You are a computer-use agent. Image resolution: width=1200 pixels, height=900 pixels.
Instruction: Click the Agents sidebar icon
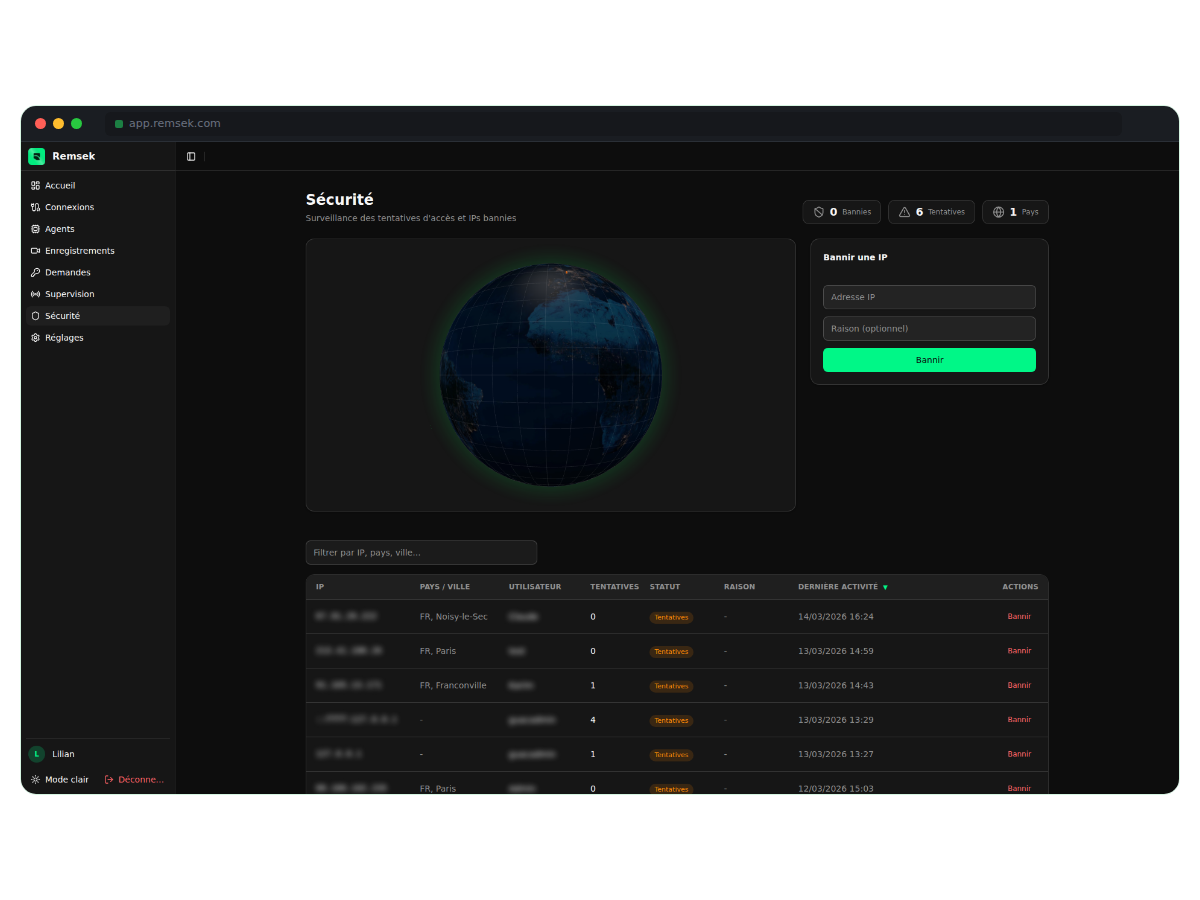[x=35, y=229]
